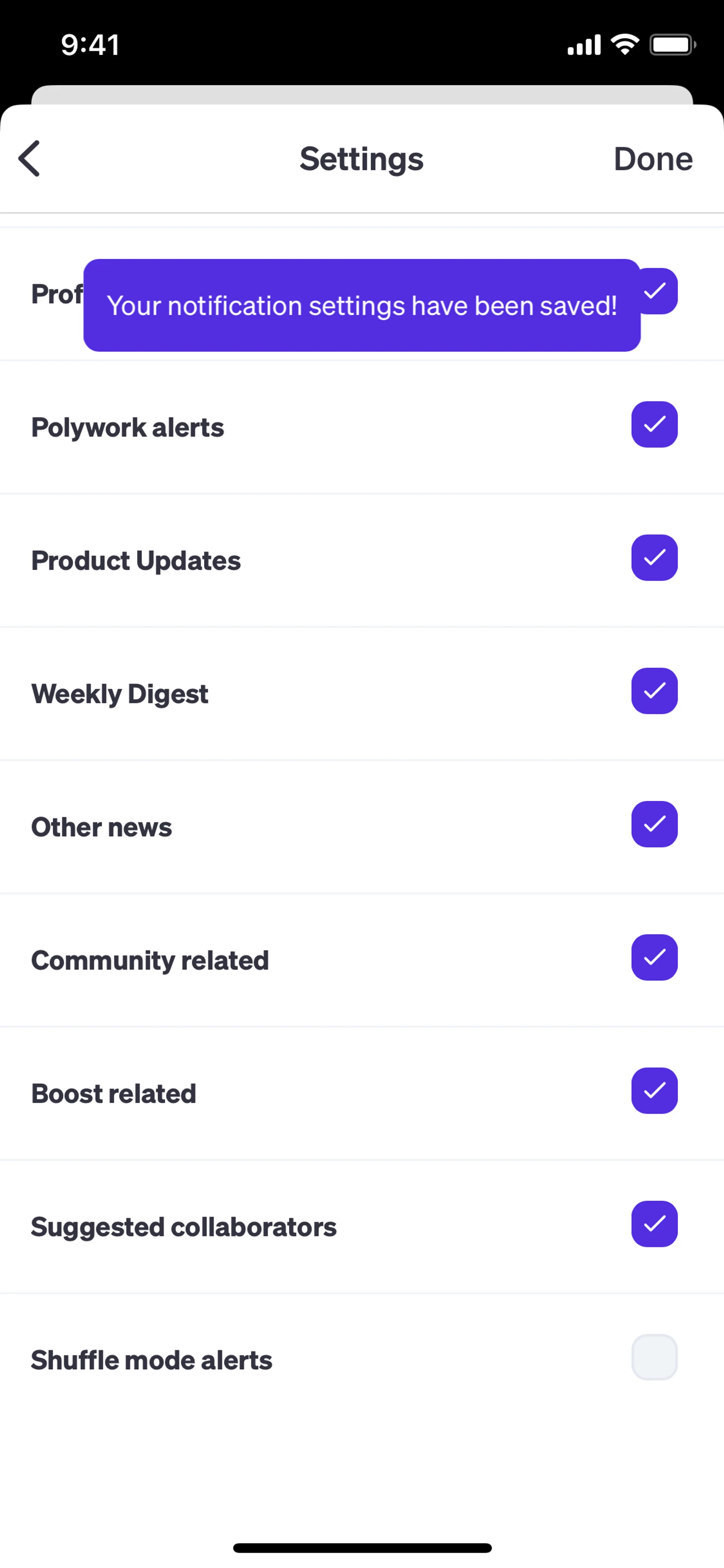Disable Boost related notifications checkbox

pyautogui.click(x=654, y=1091)
